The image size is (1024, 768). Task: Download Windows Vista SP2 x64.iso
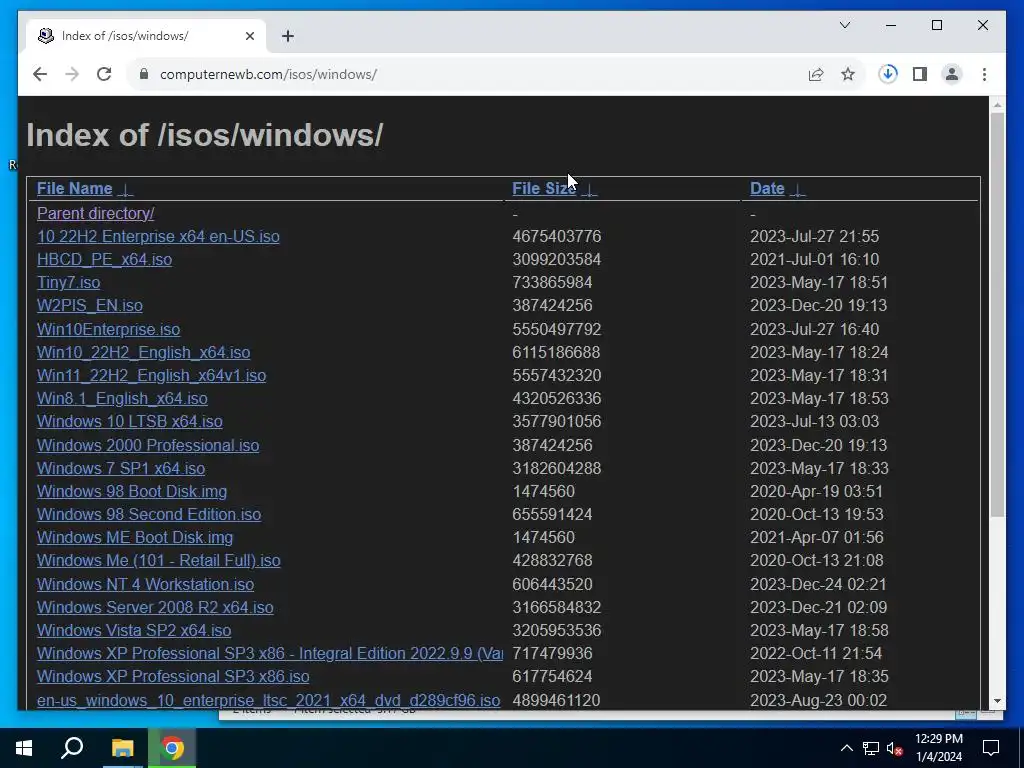(134, 630)
